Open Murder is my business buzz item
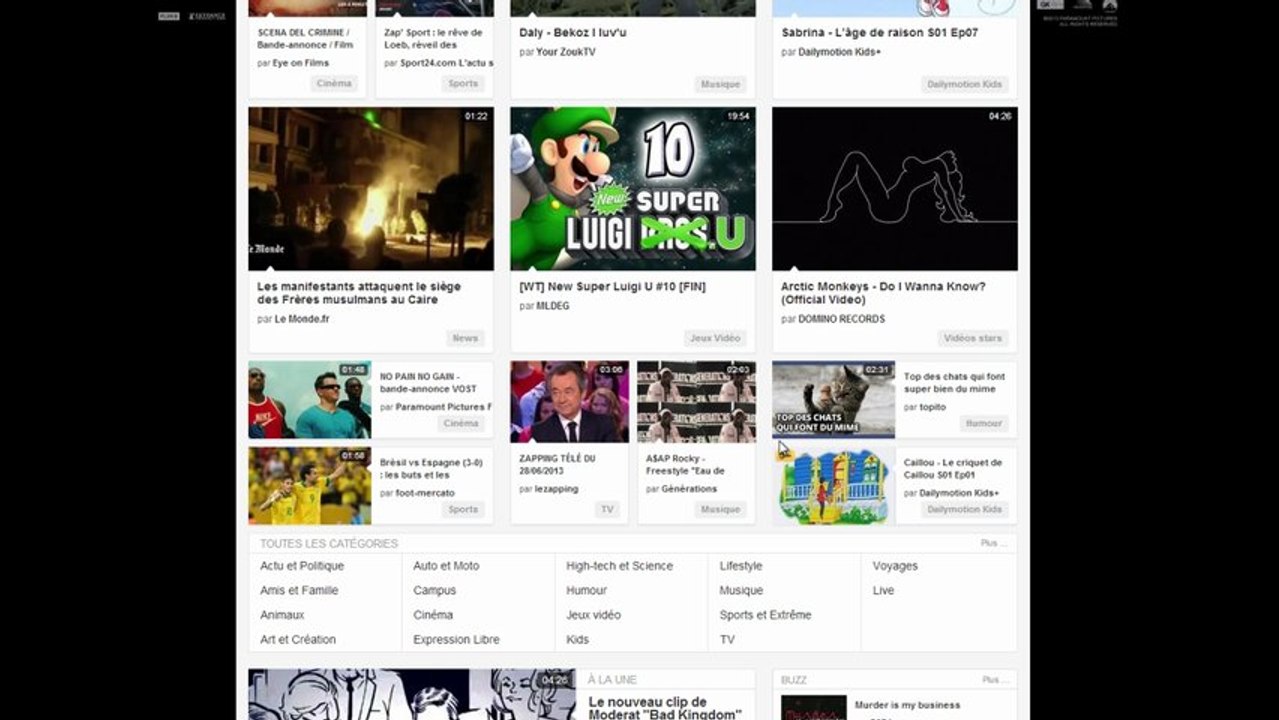The width and height of the screenshot is (1279, 720). coord(907,705)
